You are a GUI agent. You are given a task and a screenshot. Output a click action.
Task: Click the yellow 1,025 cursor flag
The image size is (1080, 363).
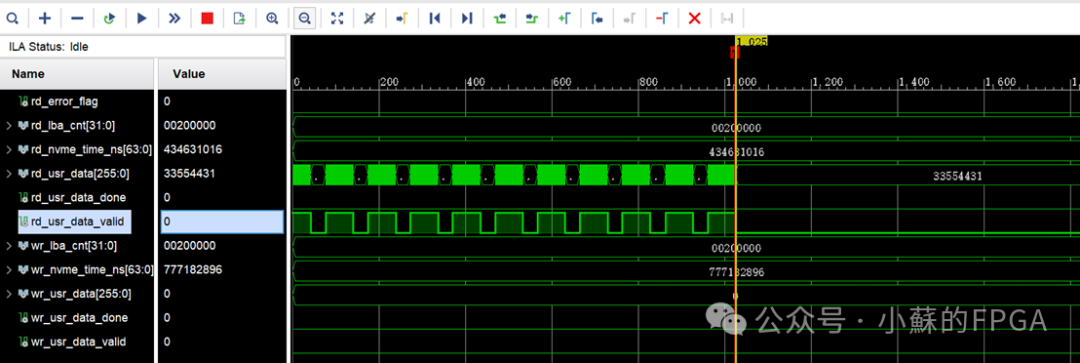coord(751,41)
